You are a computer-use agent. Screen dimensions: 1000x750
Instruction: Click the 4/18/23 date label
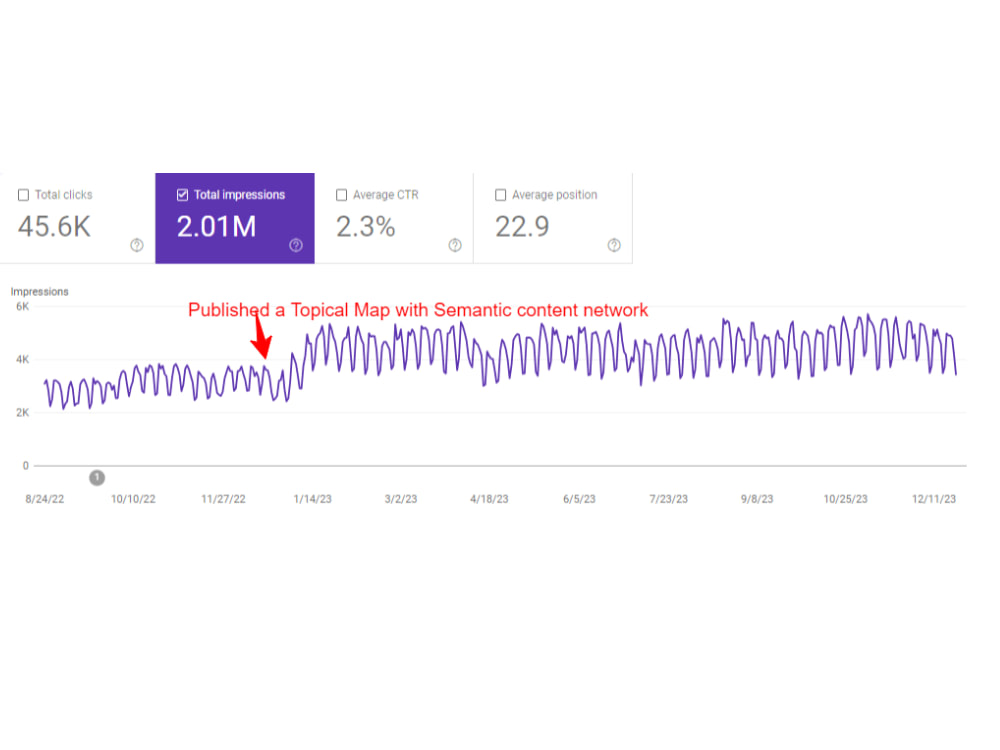(489, 499)
